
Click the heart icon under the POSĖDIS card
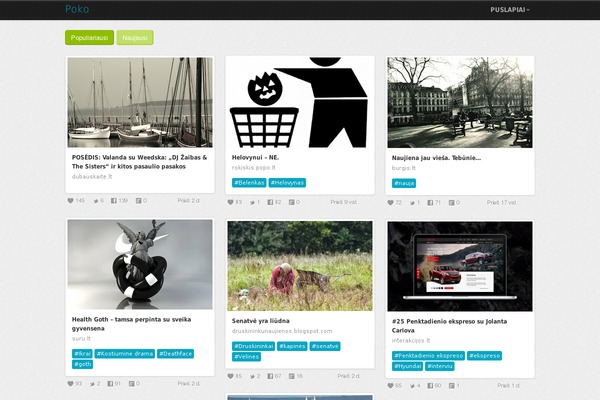point(70,201)
